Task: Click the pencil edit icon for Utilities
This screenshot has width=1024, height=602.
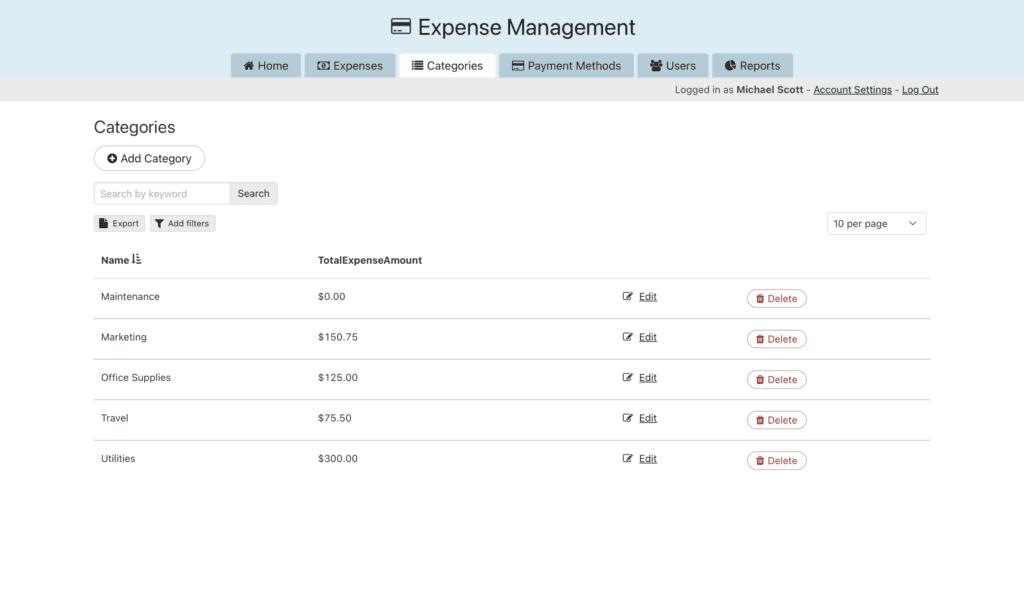Action: [x=628, y=459]
